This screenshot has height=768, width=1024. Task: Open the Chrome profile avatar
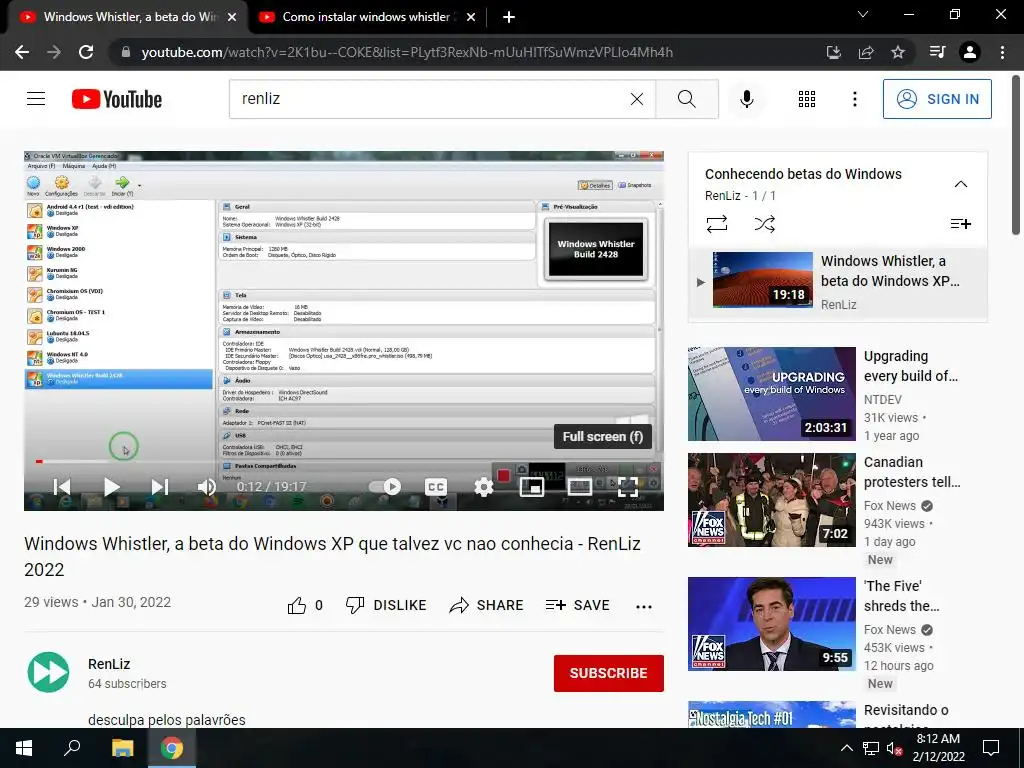[970, 52]
